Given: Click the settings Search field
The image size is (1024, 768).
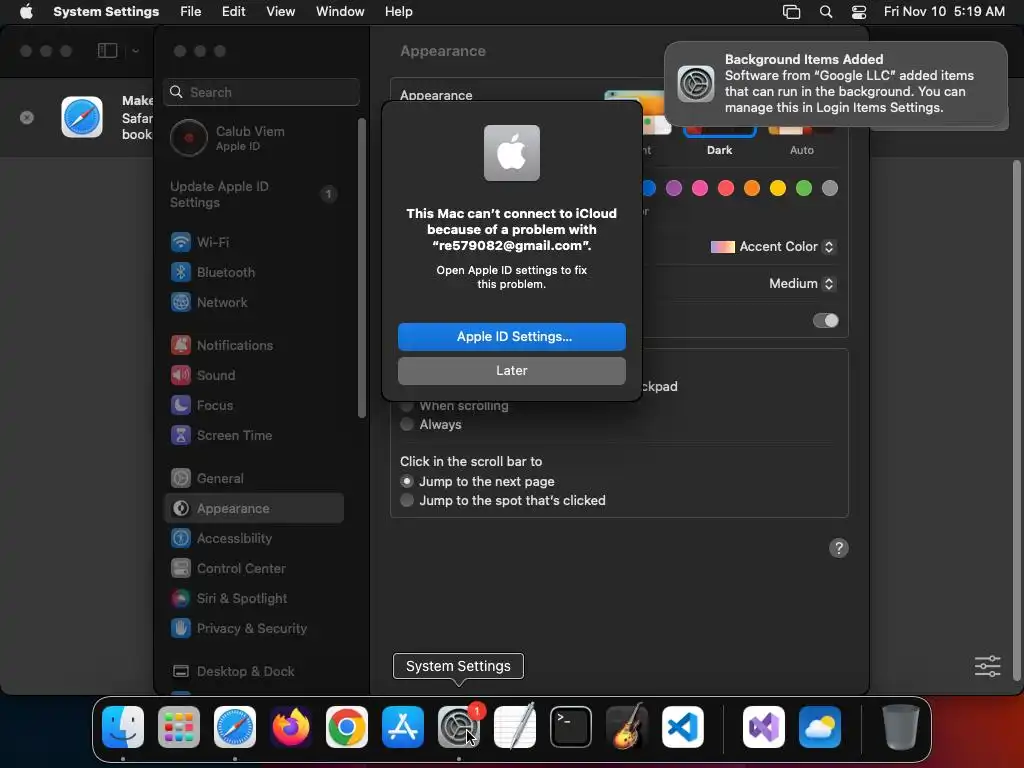Looking at the screenshot, I should pos(261,92).
